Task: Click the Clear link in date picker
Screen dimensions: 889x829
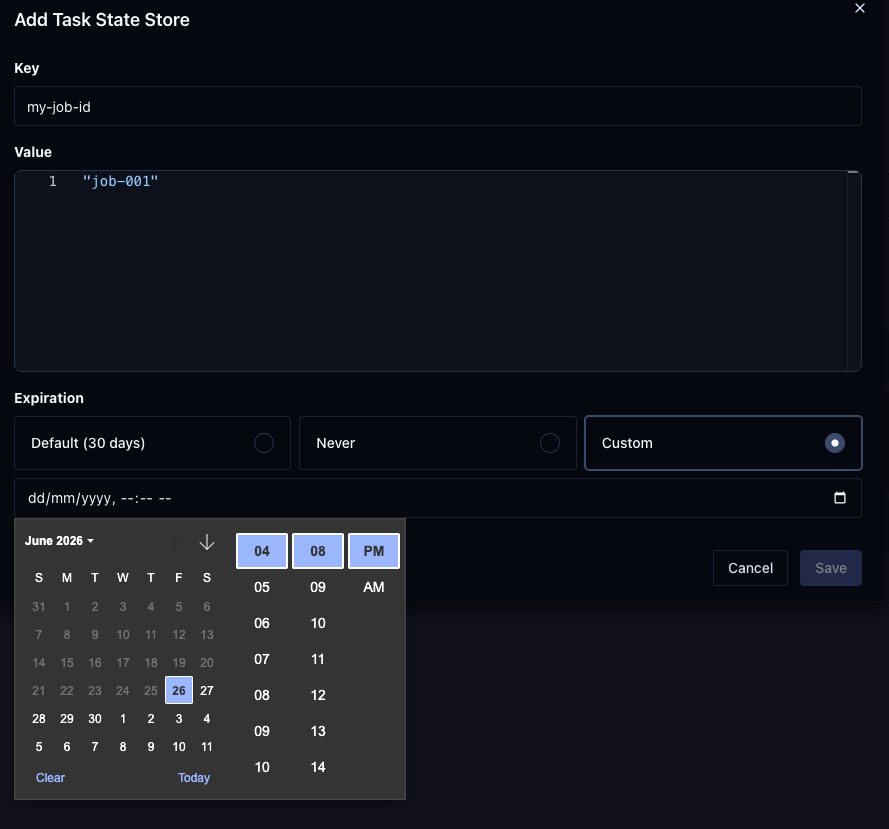Action: click(50, 777)
